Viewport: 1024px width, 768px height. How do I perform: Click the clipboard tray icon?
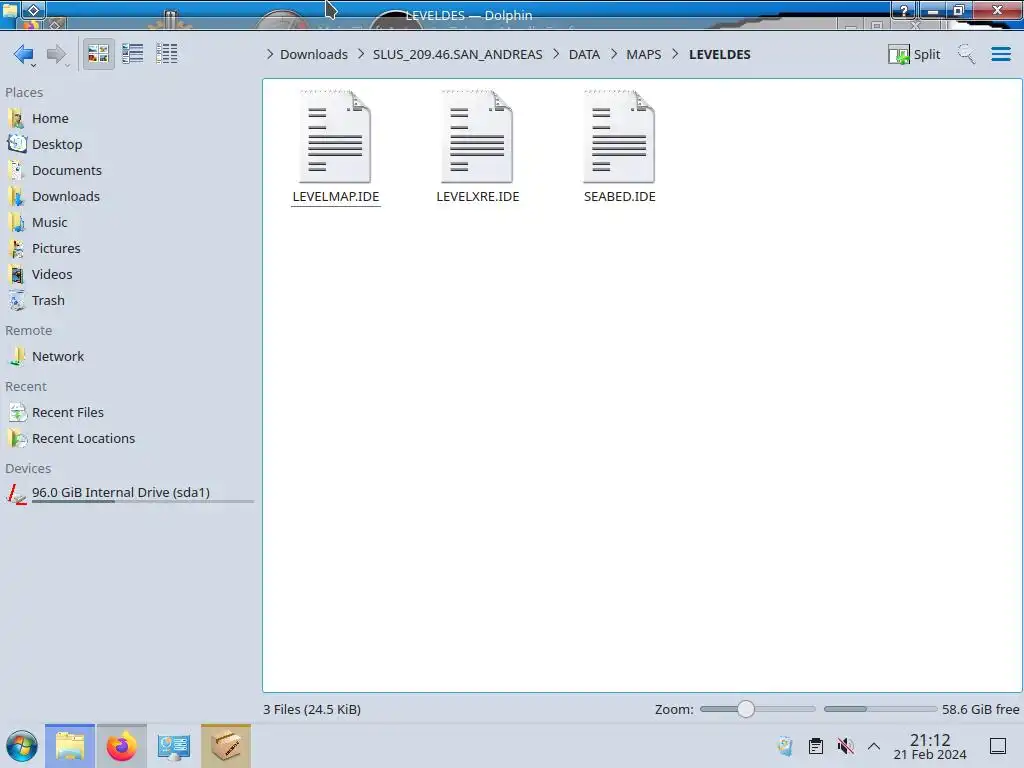815,746
